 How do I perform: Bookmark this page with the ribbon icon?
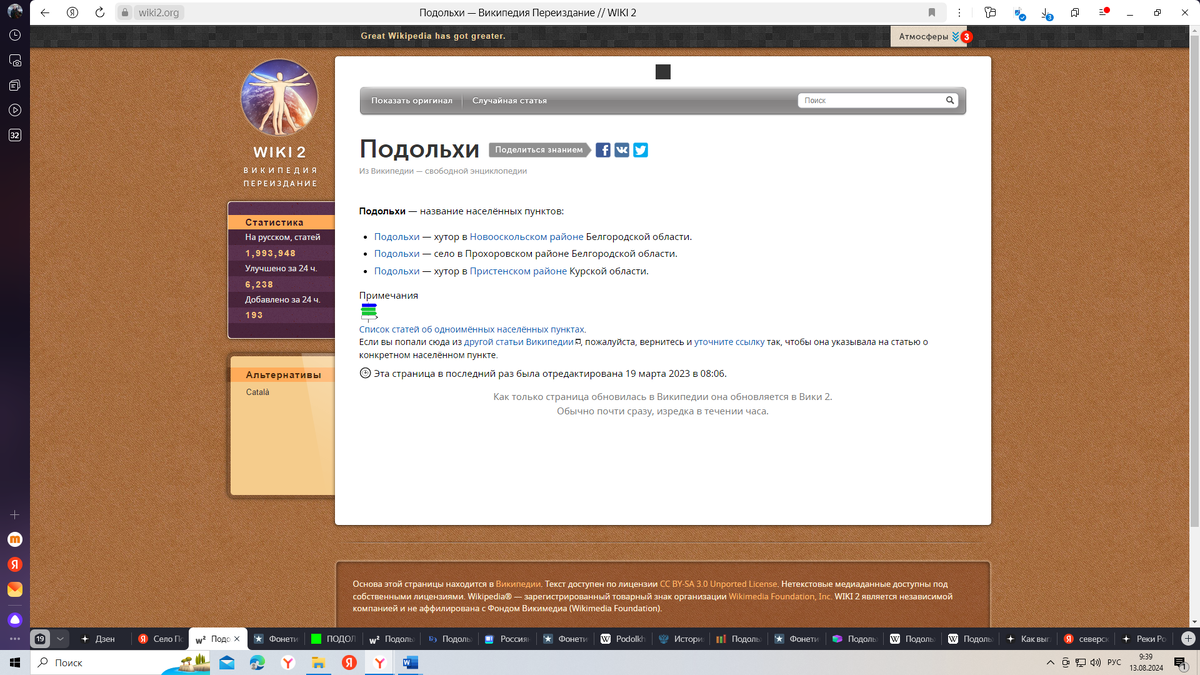[932, 13]
